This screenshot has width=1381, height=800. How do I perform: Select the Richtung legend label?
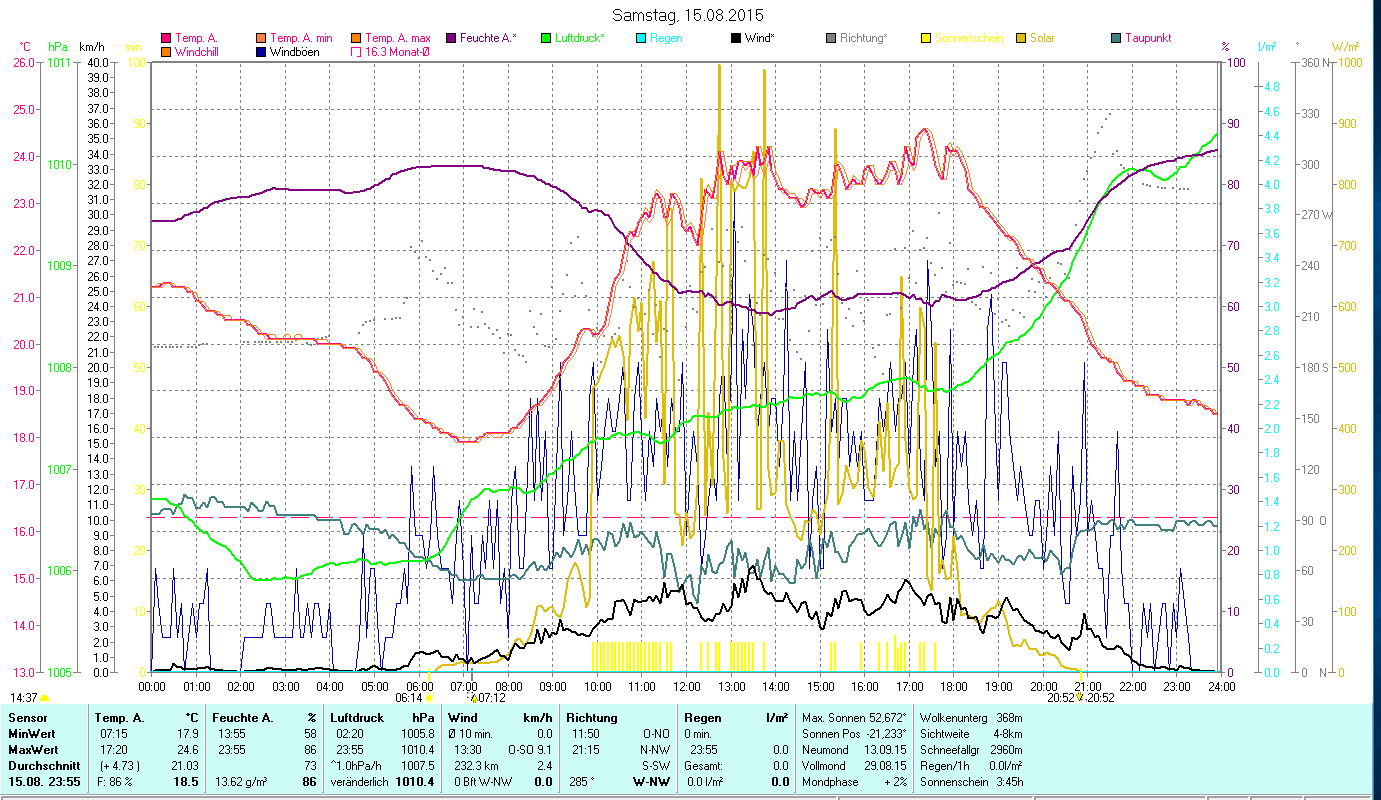pyautogui.click(x=864, y=38)
